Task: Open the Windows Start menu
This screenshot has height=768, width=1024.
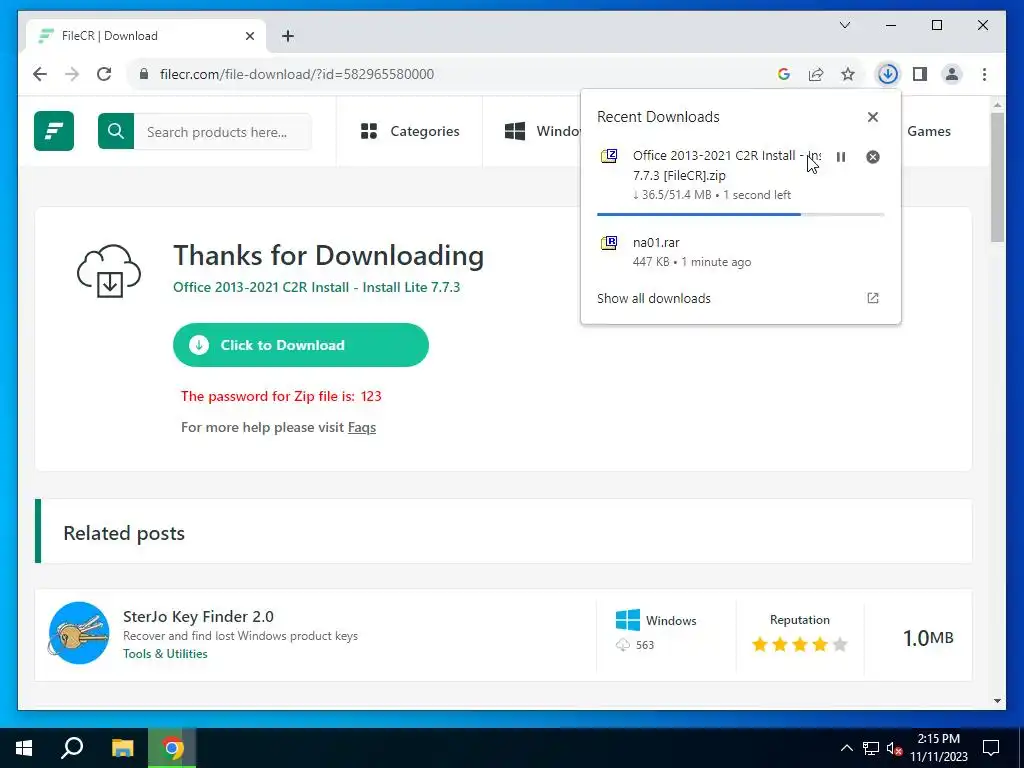Action: click(x=24, y=748)
